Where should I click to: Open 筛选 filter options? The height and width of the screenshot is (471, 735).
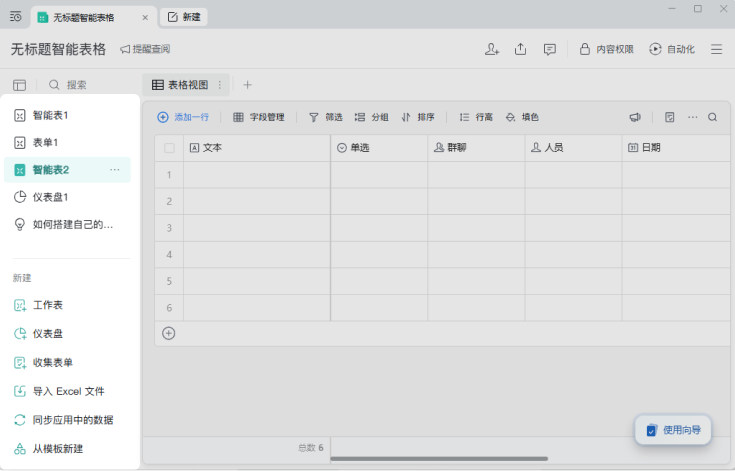click(326, 117)
